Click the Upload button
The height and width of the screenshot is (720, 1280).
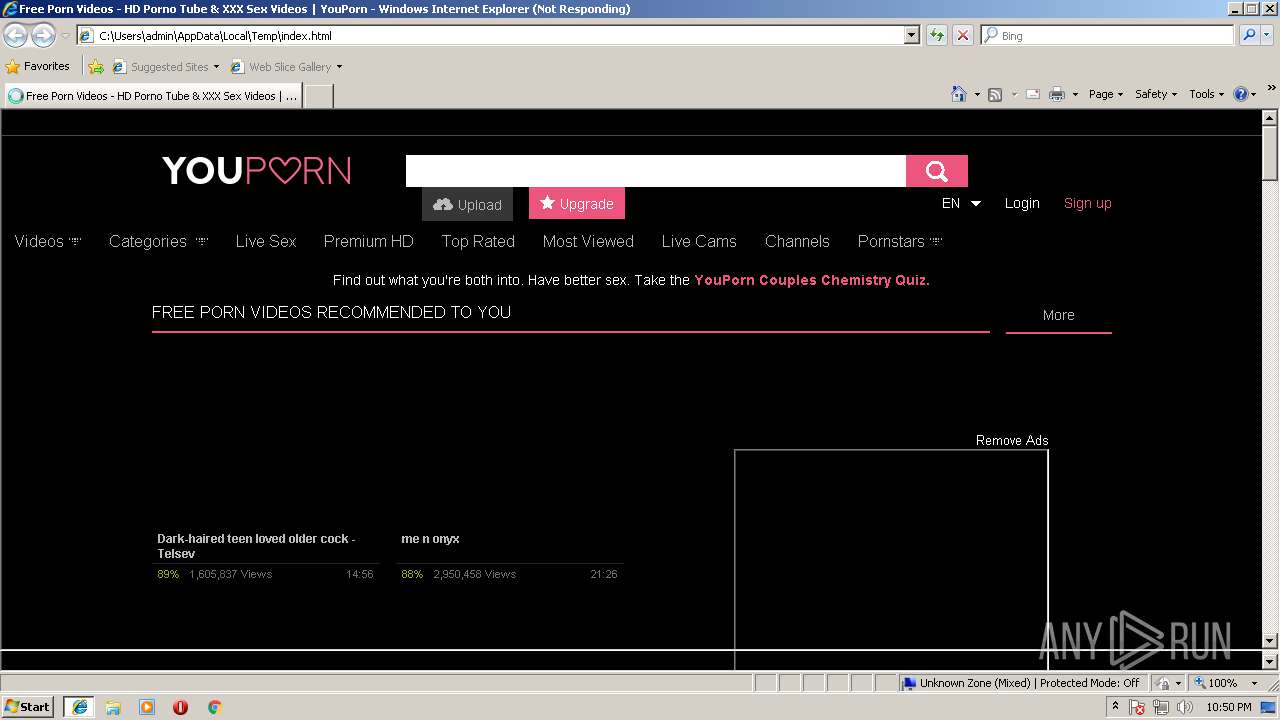tap(467, 204)
